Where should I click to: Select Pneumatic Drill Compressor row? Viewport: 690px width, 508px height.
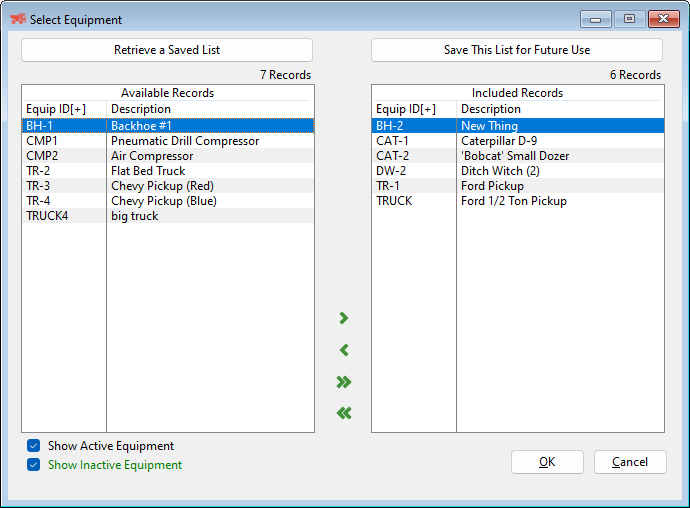(x=185, y=141)
